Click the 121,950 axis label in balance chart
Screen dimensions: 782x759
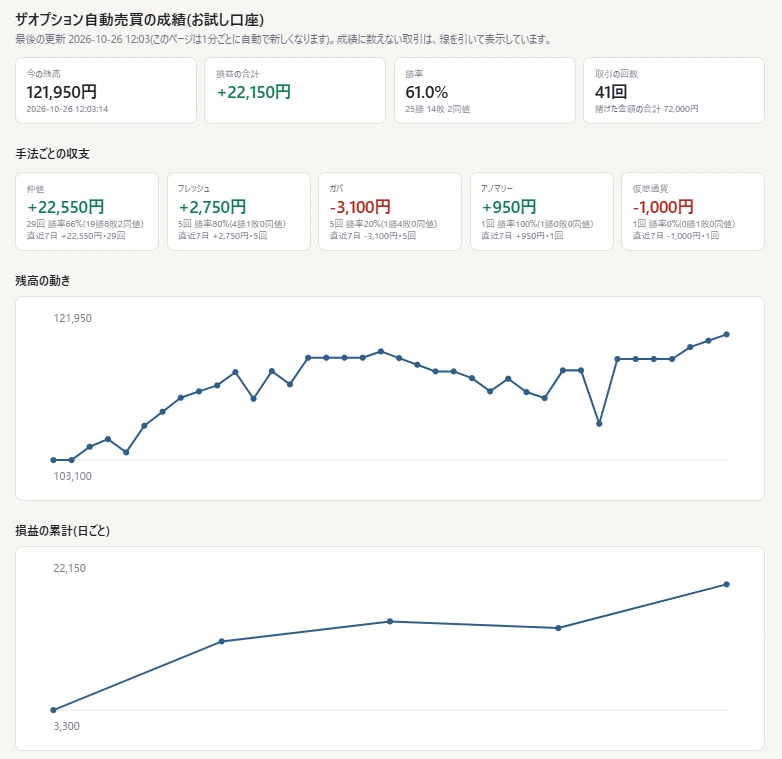point(73,318)
